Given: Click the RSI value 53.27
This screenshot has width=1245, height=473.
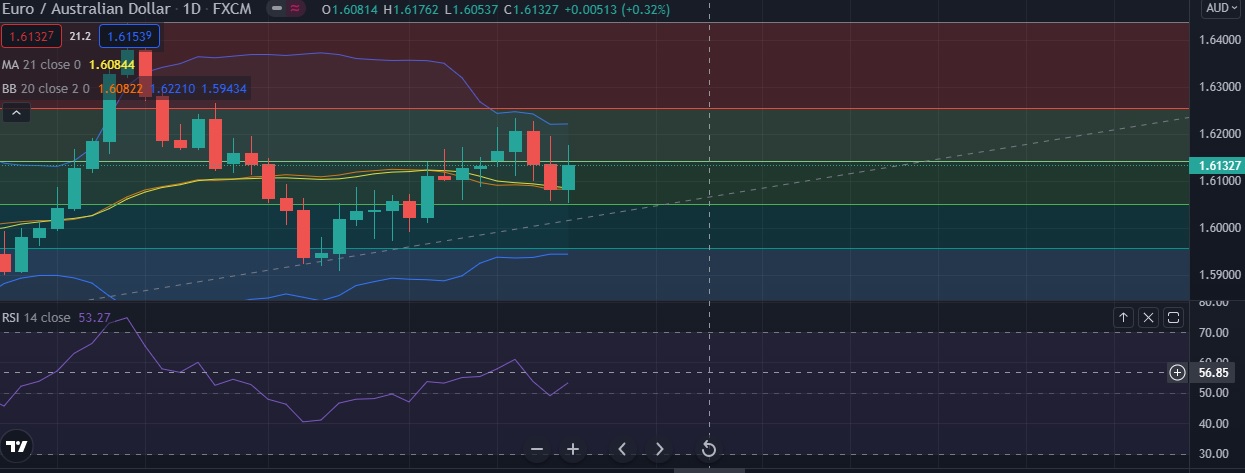Looking at the screenshot, I should [94, 317].
